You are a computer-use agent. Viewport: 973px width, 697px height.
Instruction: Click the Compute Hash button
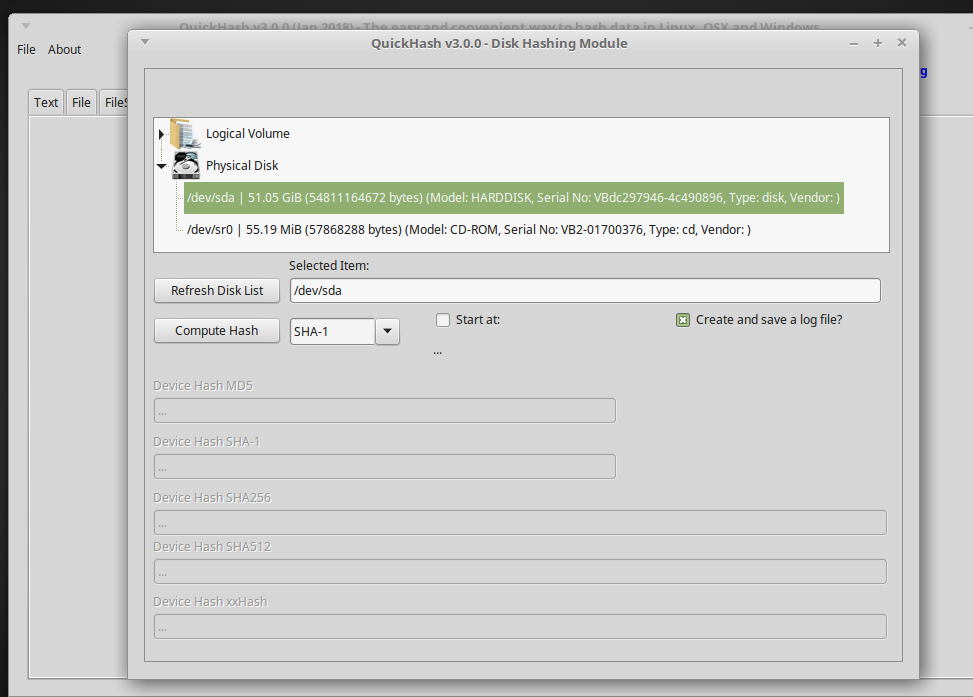pyautogui.click(x=217, y=331)
